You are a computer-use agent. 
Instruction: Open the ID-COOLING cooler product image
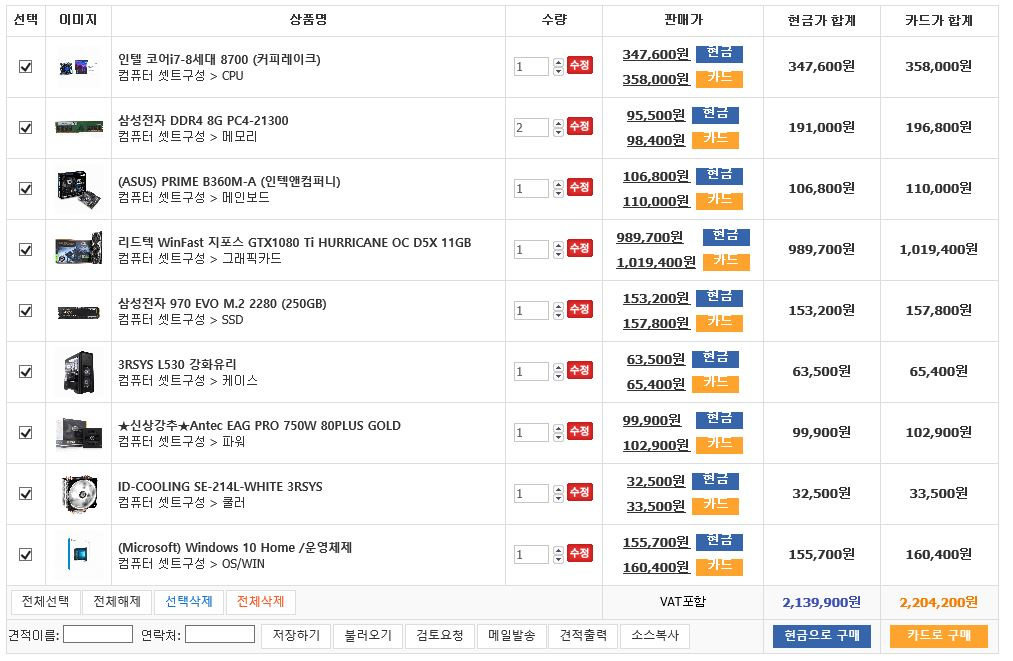tap(77, 493)
